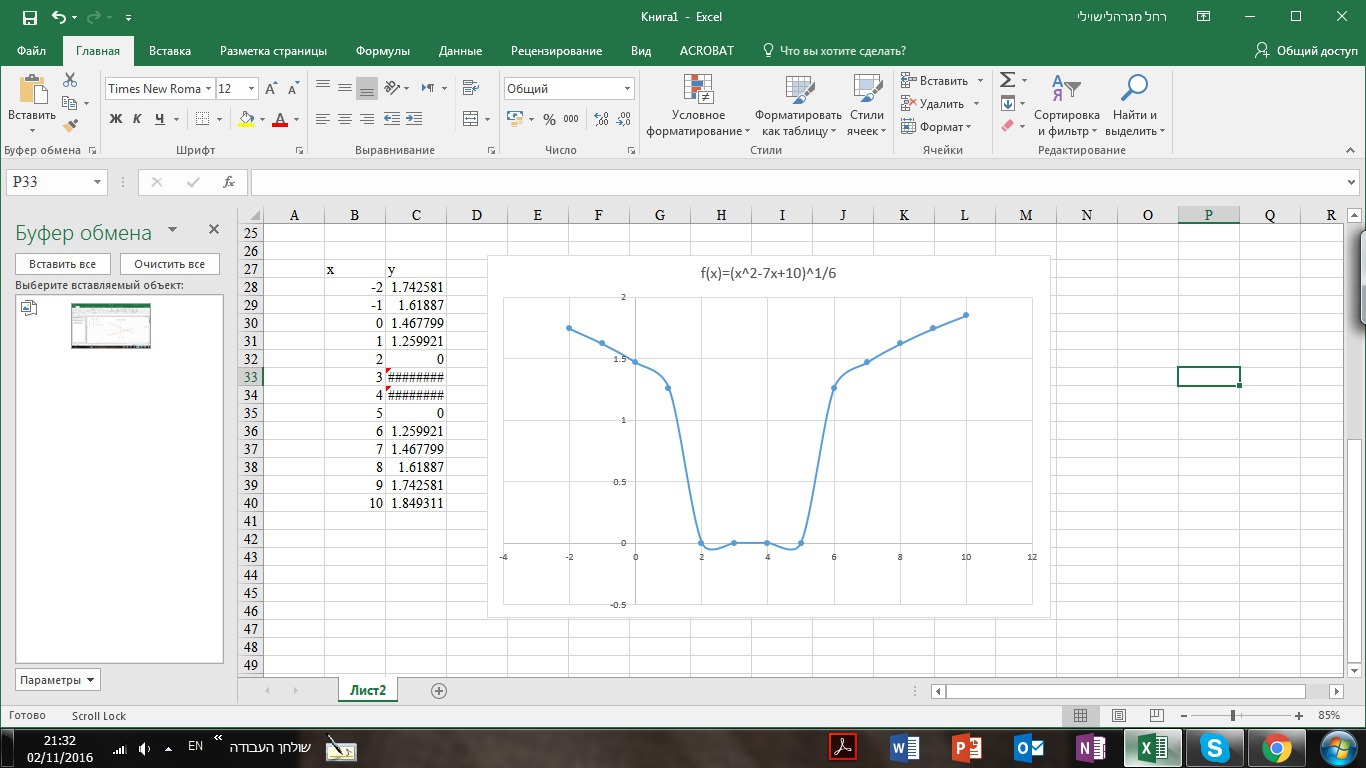Open the font name dropdown
1366x768 pixels.
tap(208, 89)
